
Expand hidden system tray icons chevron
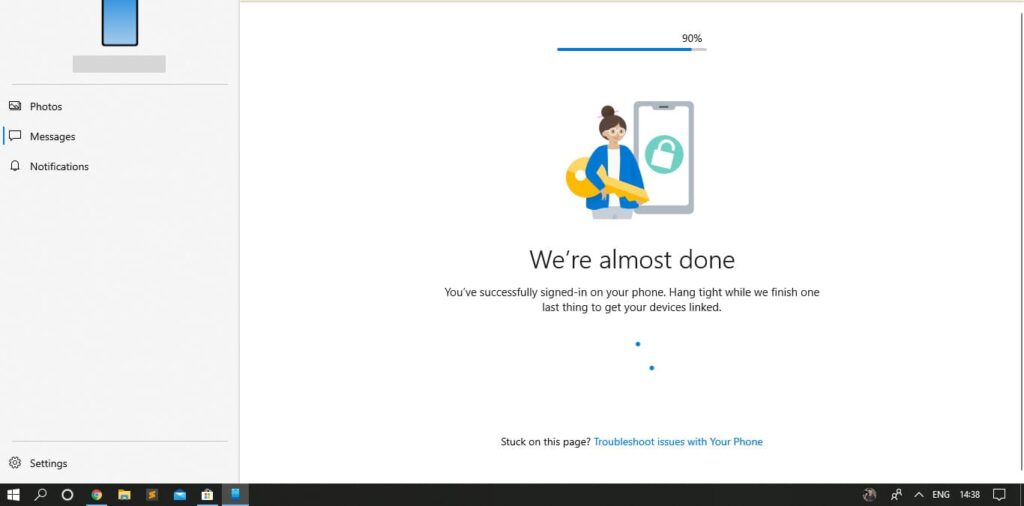[918, 494]
